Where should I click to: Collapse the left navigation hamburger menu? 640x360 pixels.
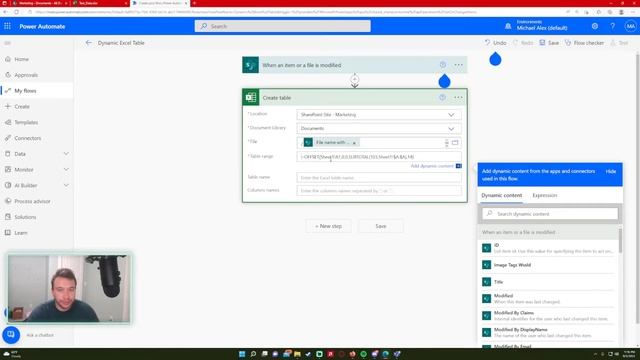(7, 43)
